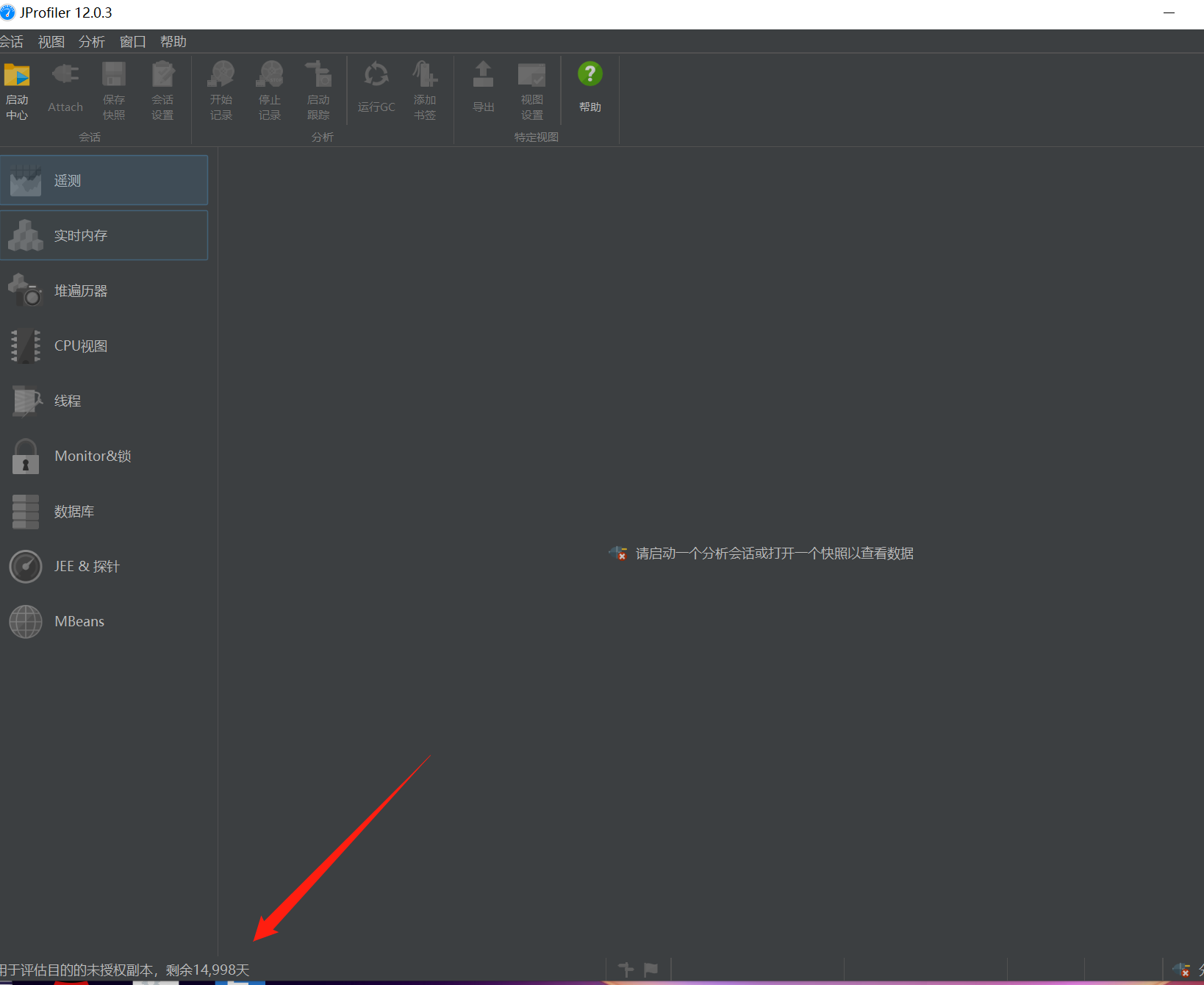Click the 保存快照 floppy disk icon
This screenshot has width=1204, height=985.
(114, 75)
